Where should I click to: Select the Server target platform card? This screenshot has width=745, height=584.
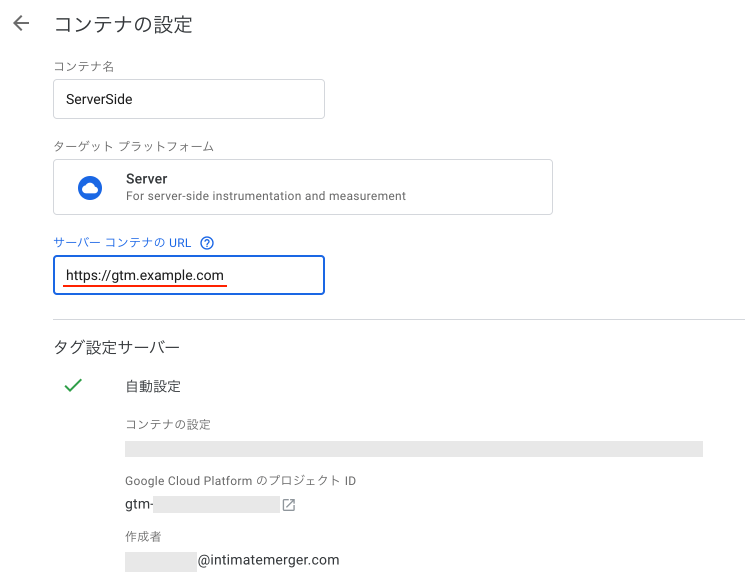click(303, 187)
